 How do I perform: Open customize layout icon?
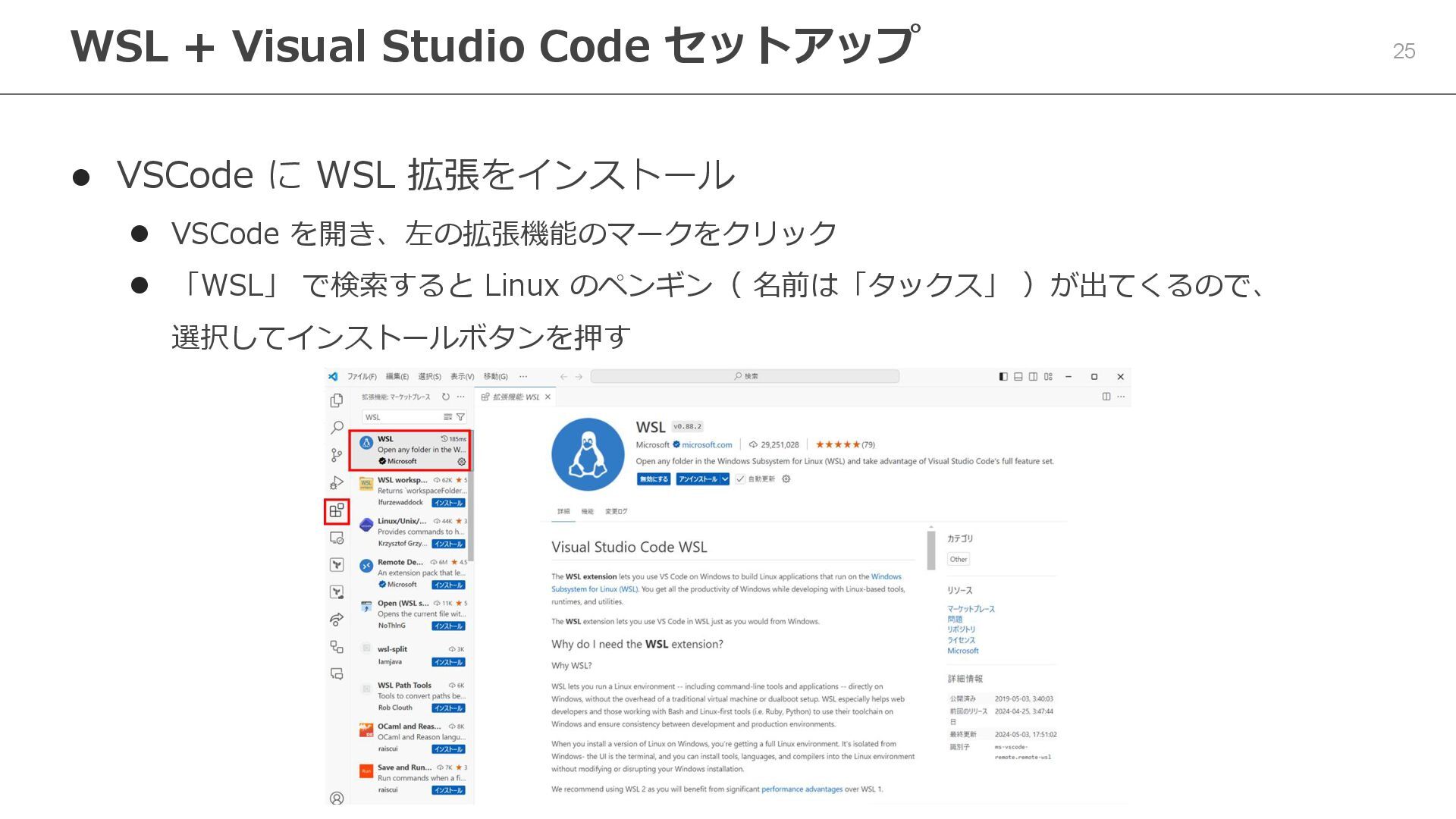[x=1048, y=376]
